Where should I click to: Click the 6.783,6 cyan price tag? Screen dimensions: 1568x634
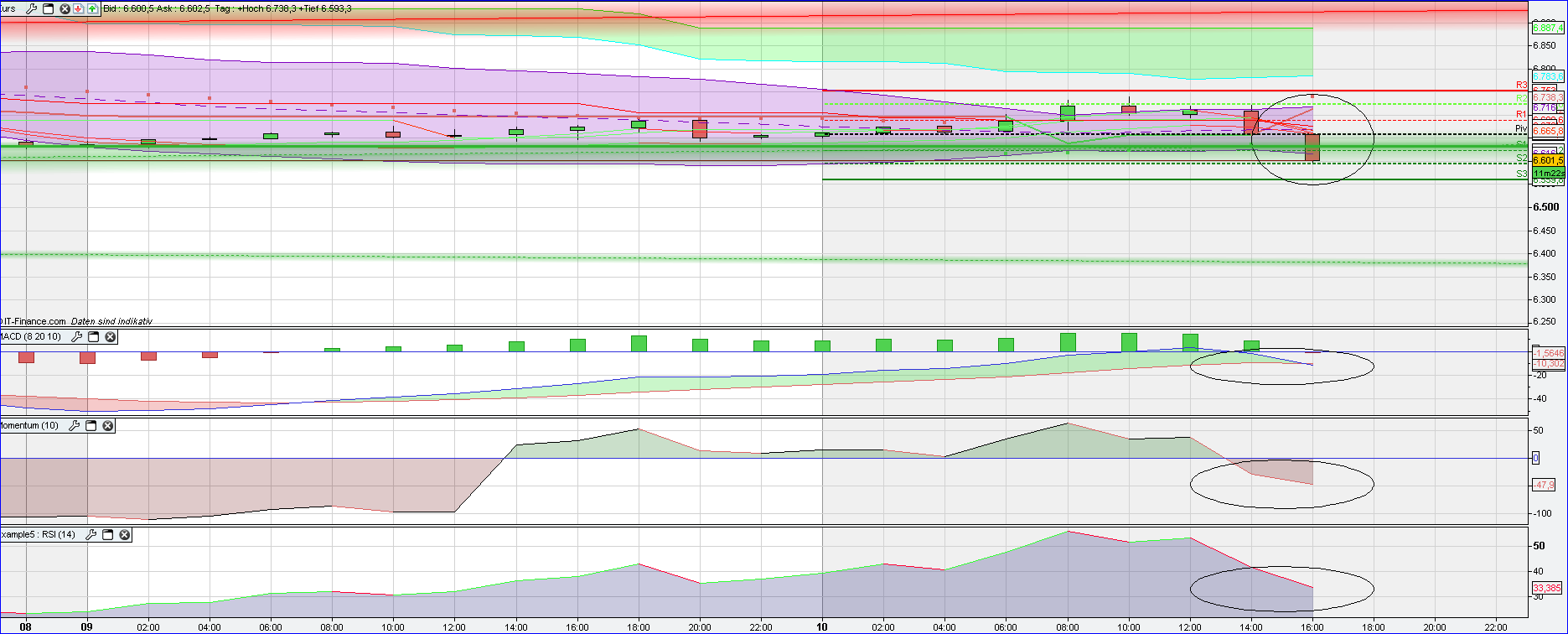click(x=1549, y=76)
